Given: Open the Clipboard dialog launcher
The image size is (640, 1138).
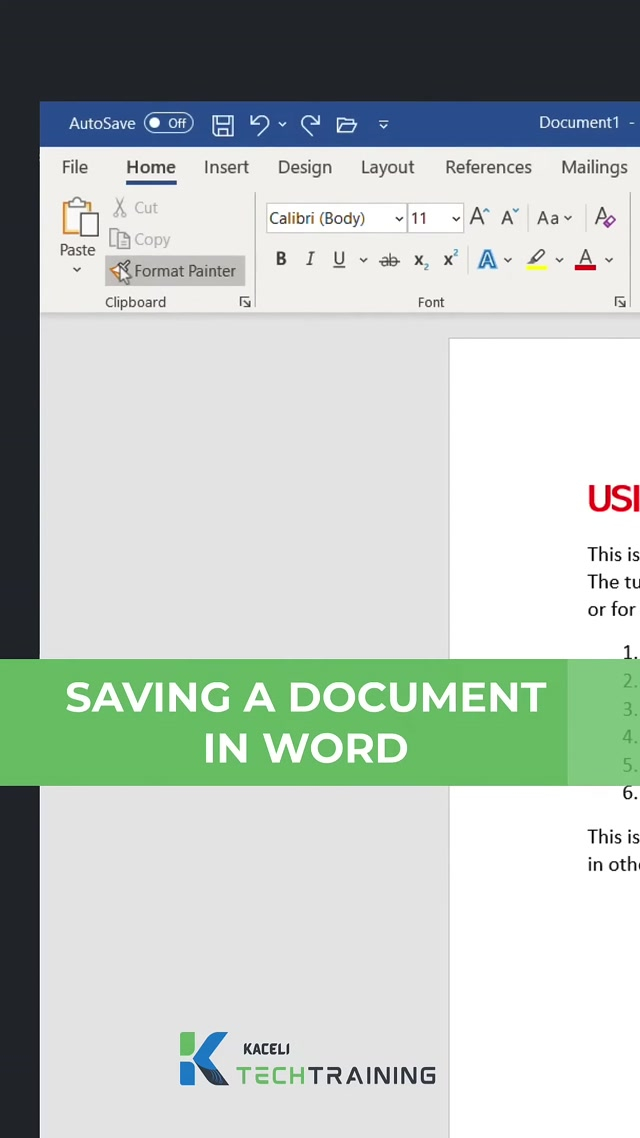Looking at the screenshot, I should pyautogui.click(x=245, y=302).
